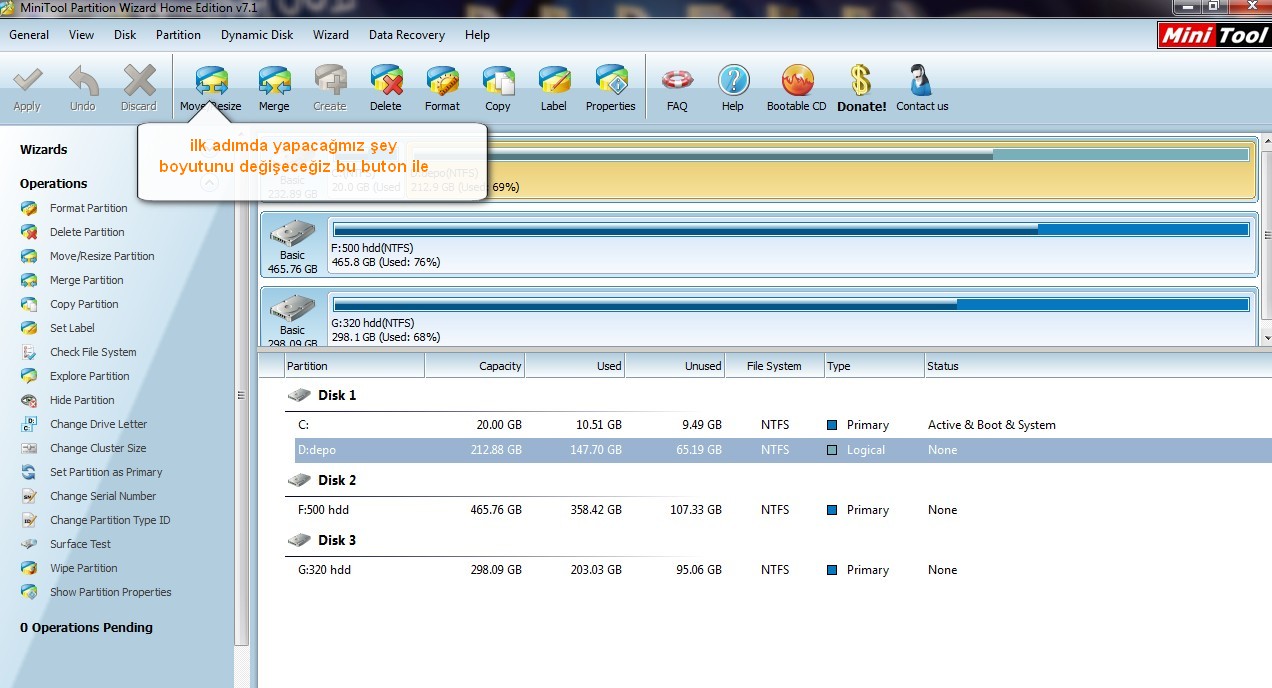Open the Partition menu
This screenshot has height=688, width=1272.
[x=178, y=34]
